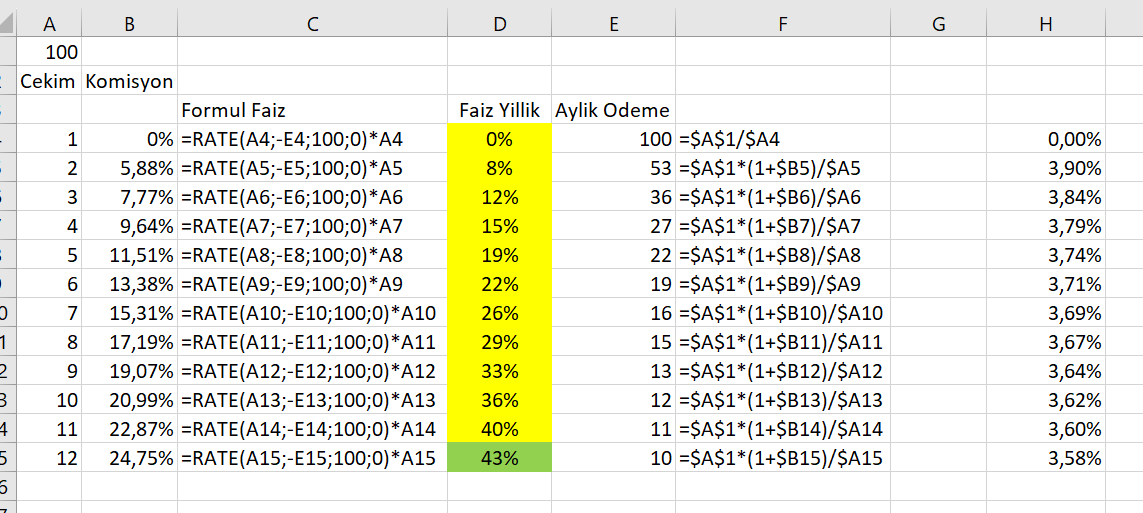Select the 9,64% commission cell

pyautogui.click(x=130, y=226)
